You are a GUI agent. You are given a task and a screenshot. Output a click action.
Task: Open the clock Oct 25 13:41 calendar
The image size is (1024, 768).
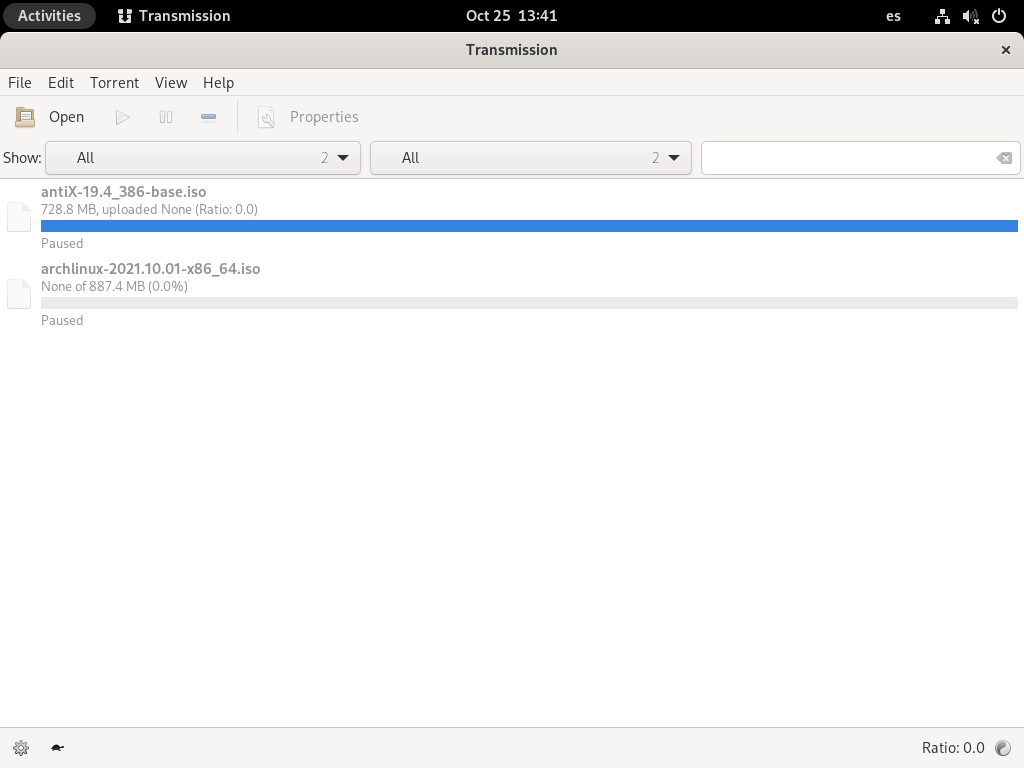[x=511, y=16]
